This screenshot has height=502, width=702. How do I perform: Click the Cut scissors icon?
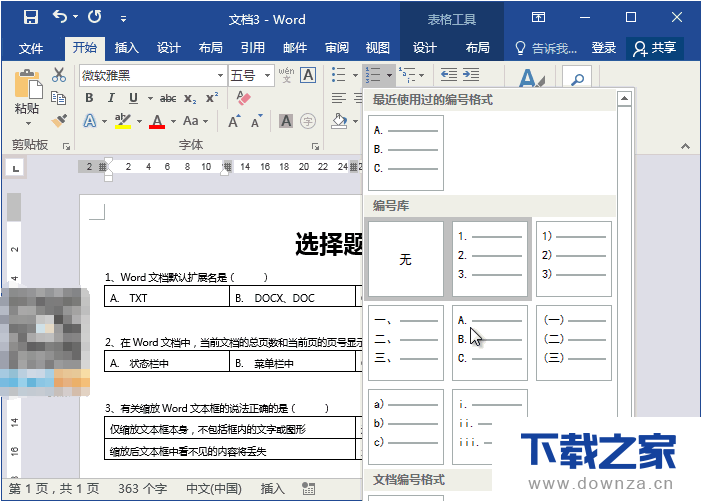(59, 75)
